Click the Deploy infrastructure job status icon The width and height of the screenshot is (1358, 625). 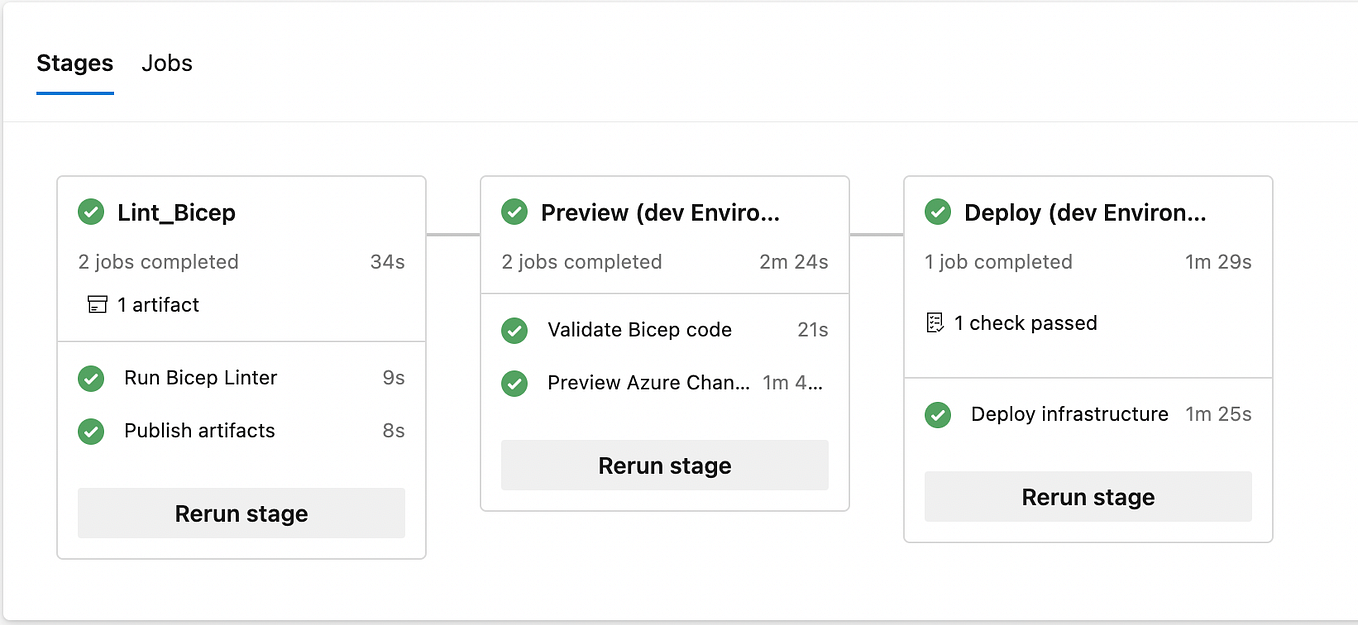click(938, 414)
